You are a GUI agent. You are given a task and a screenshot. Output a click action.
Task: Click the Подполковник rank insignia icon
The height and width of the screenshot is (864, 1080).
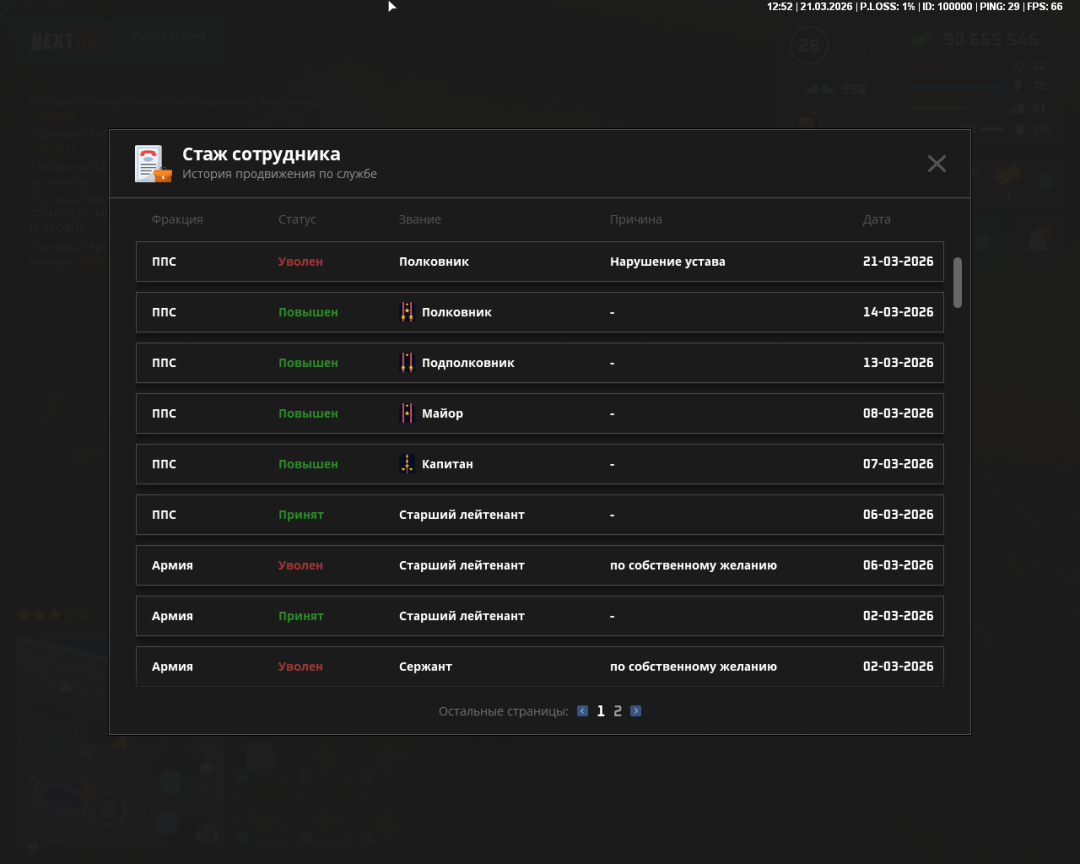click(407, 363)
